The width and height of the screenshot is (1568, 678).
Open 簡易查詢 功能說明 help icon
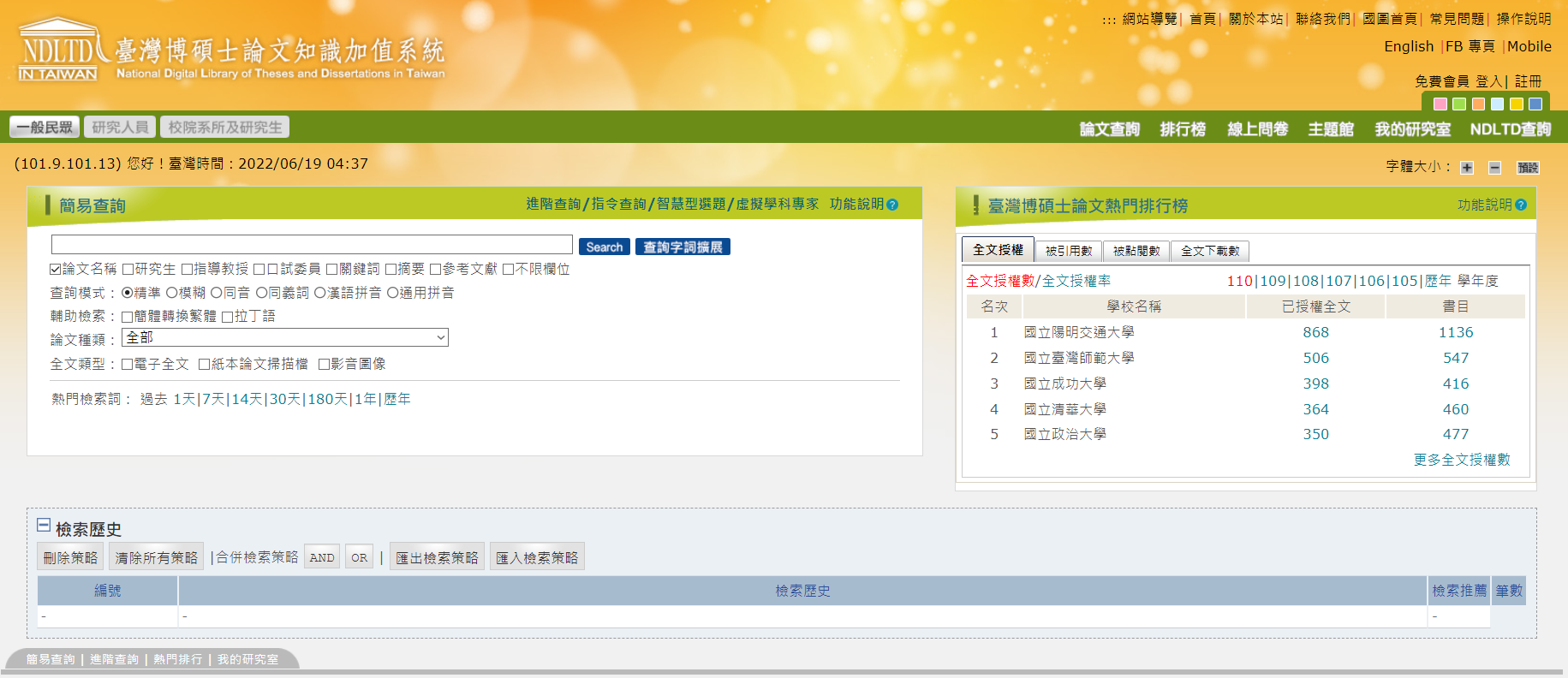click(892, 205)
